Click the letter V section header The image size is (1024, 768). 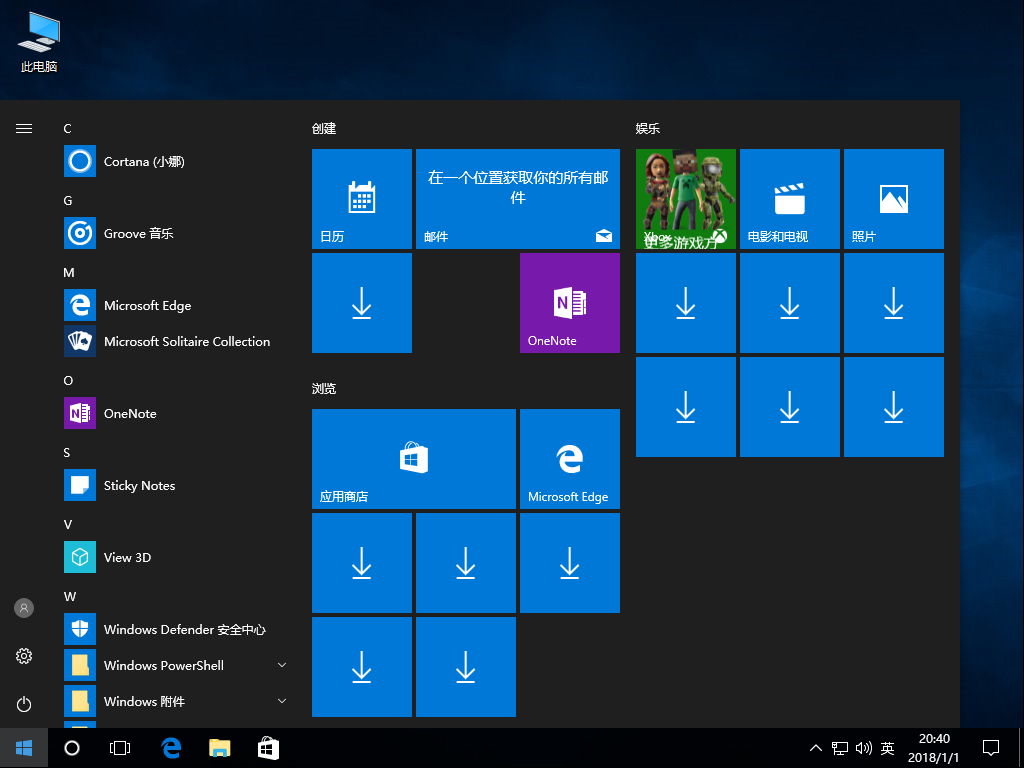click(67, 524)
